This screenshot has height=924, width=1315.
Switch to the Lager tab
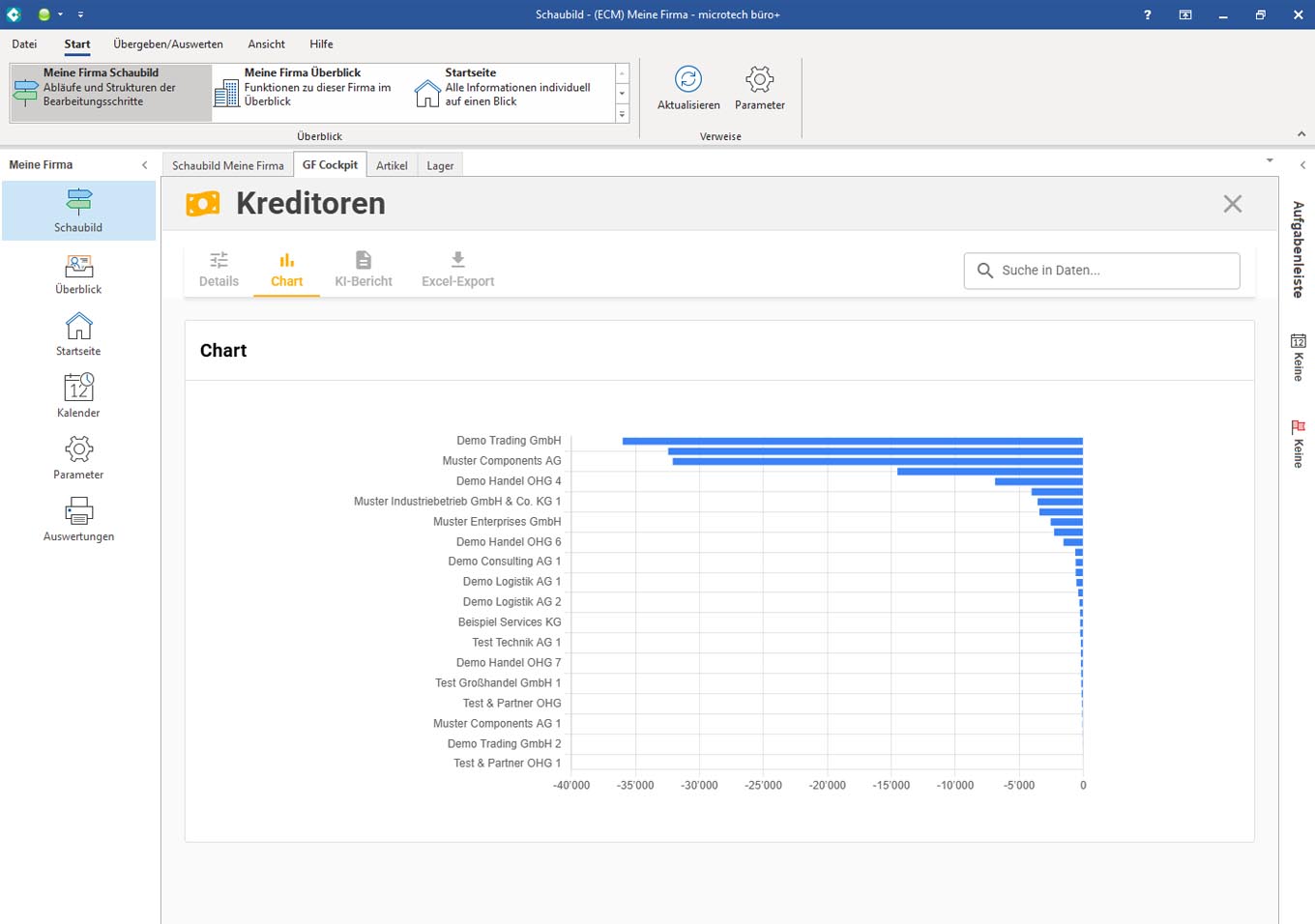tap(440, 166)
